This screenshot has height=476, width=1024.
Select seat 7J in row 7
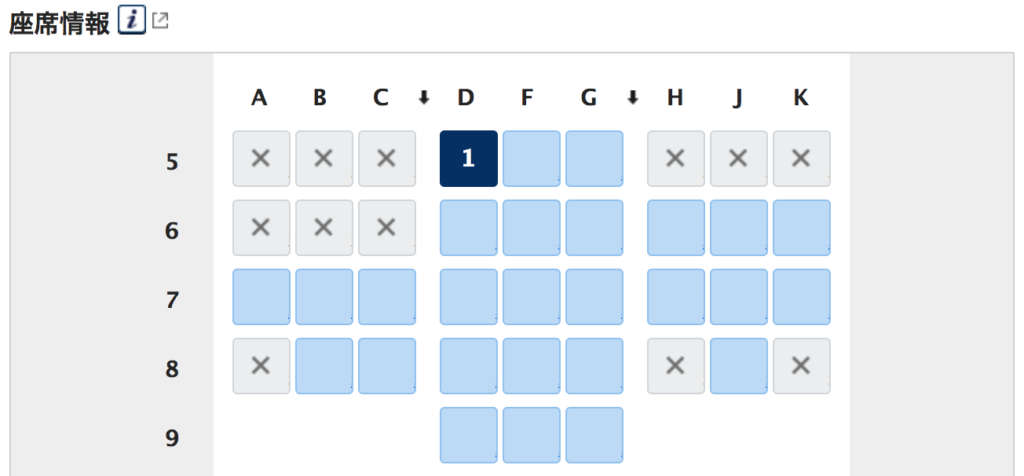tap(739, 297)
